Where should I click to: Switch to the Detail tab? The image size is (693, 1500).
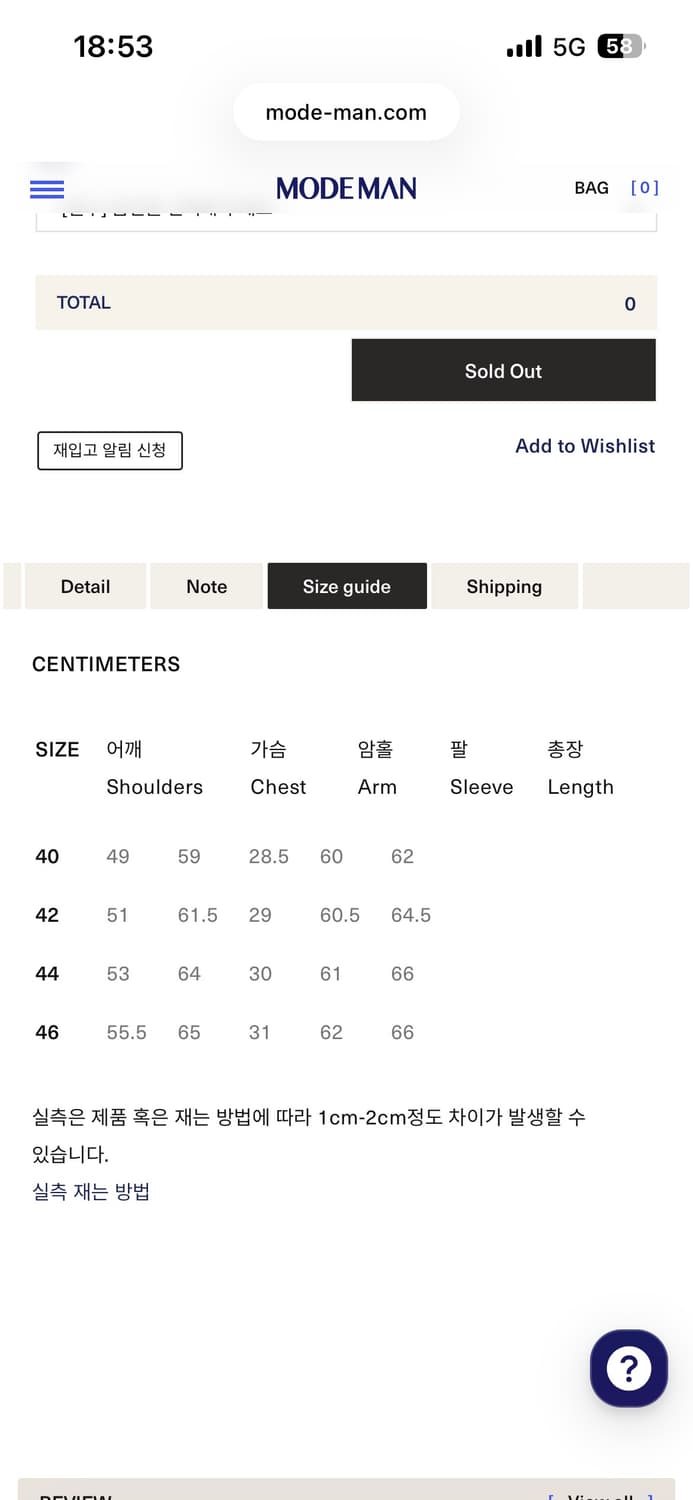click(85, 586)
